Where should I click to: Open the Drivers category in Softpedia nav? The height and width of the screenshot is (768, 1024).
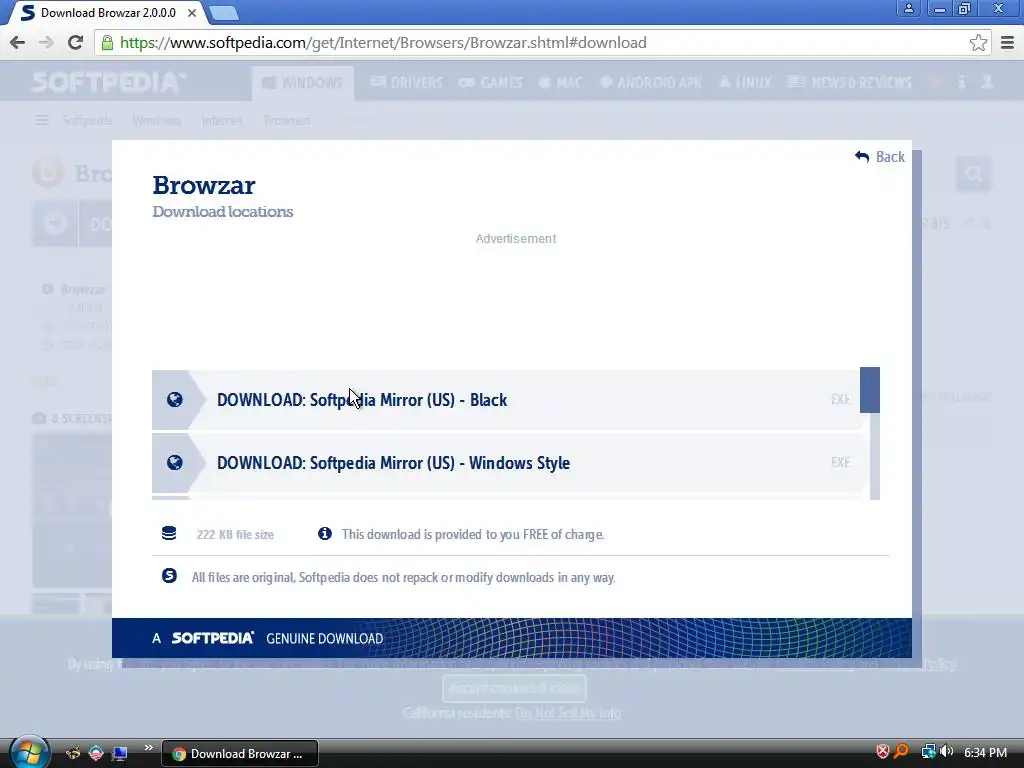(406, 83)
